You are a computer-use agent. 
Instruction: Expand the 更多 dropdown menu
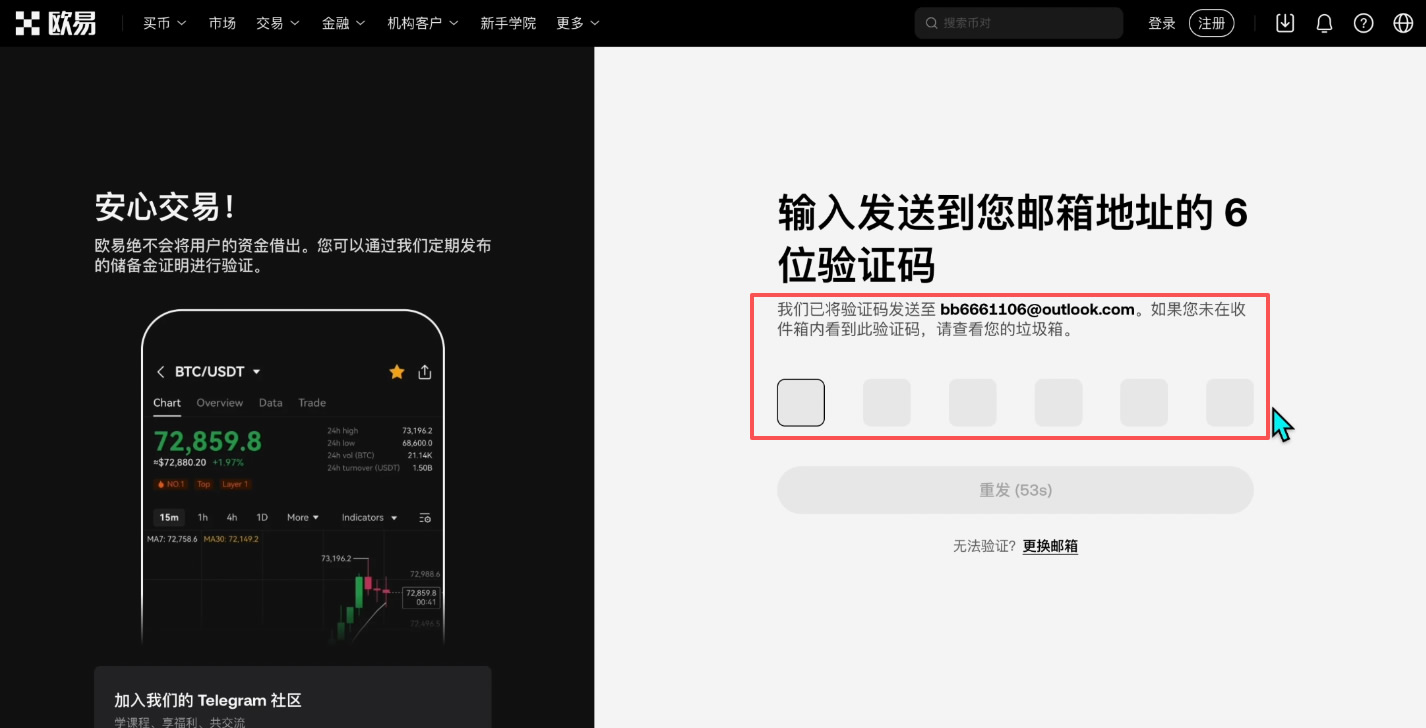tap(577, 22)
